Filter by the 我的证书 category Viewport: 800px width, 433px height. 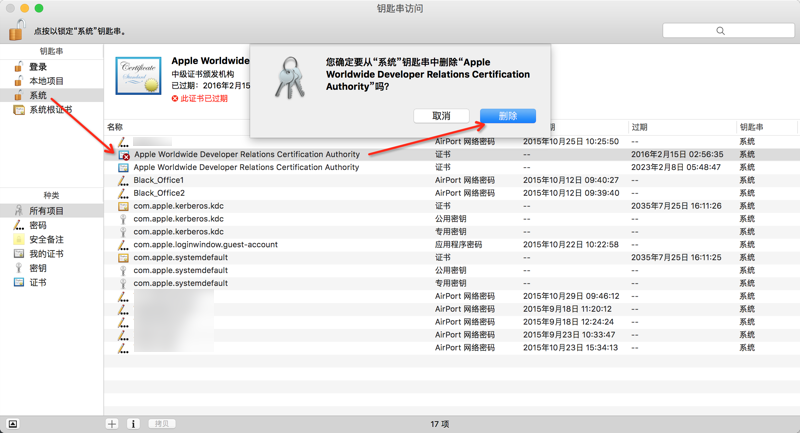coord(46,253)
